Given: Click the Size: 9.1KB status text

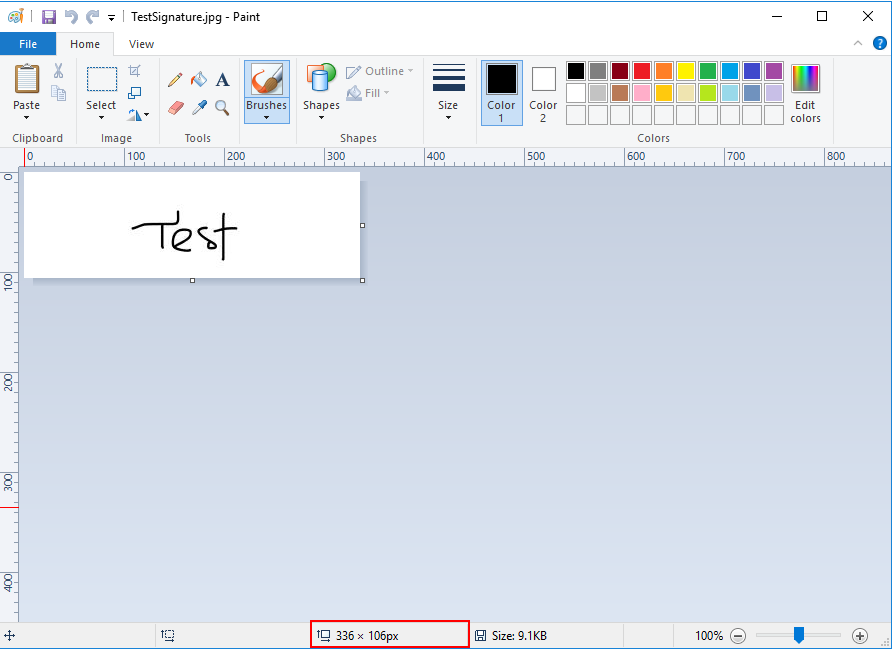Looking at the screenshot, I should (519, 636).
